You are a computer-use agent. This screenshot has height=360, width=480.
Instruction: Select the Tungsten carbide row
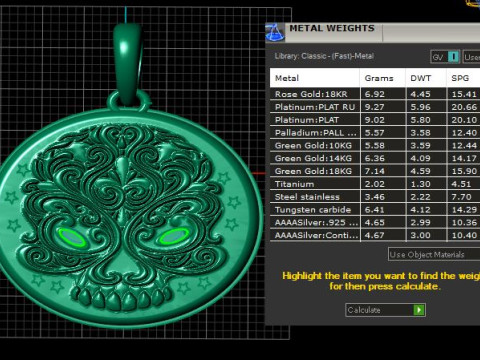tap(375, 210)
